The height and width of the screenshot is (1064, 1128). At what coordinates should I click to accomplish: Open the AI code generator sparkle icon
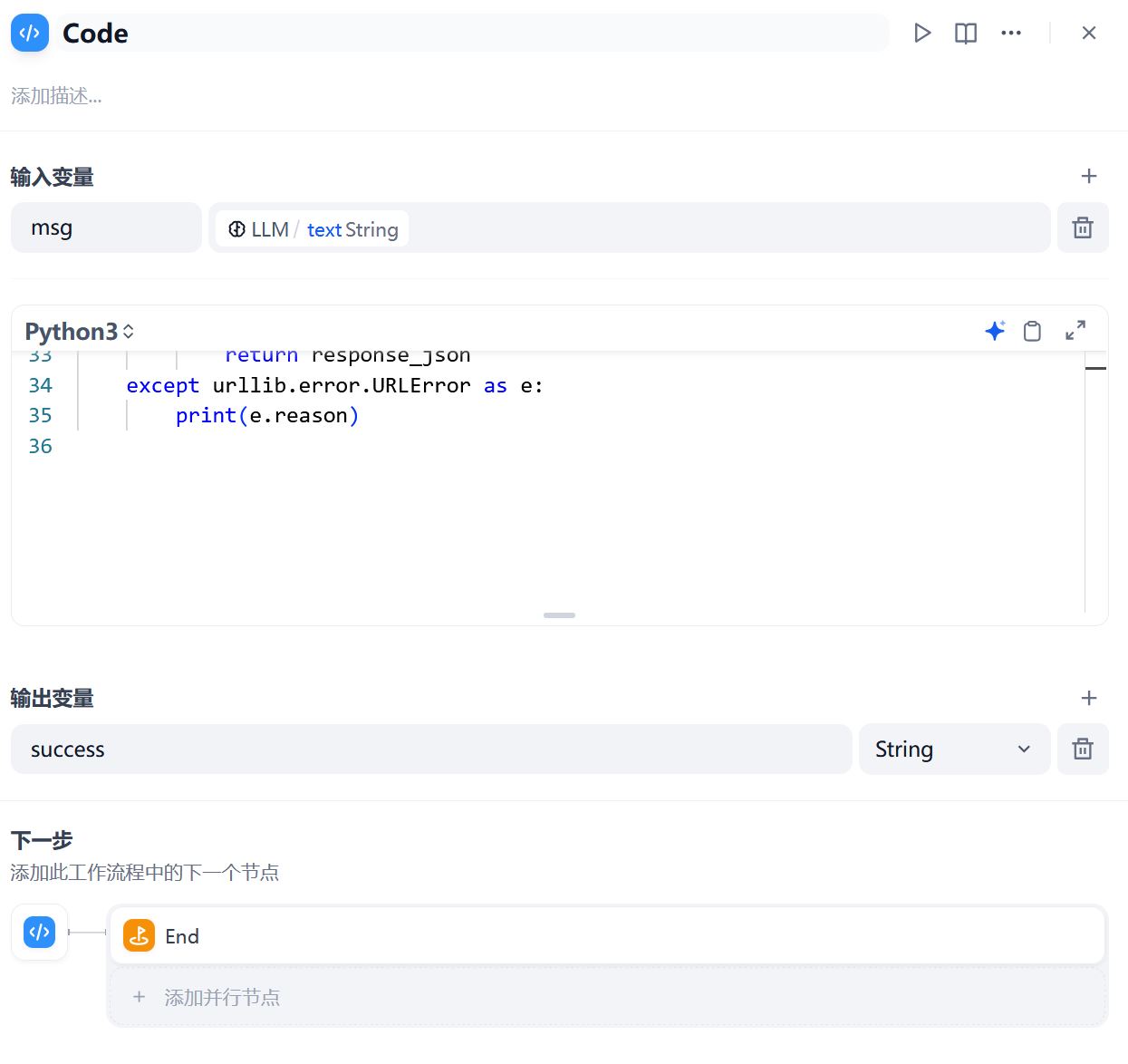[x=995, y=331]
